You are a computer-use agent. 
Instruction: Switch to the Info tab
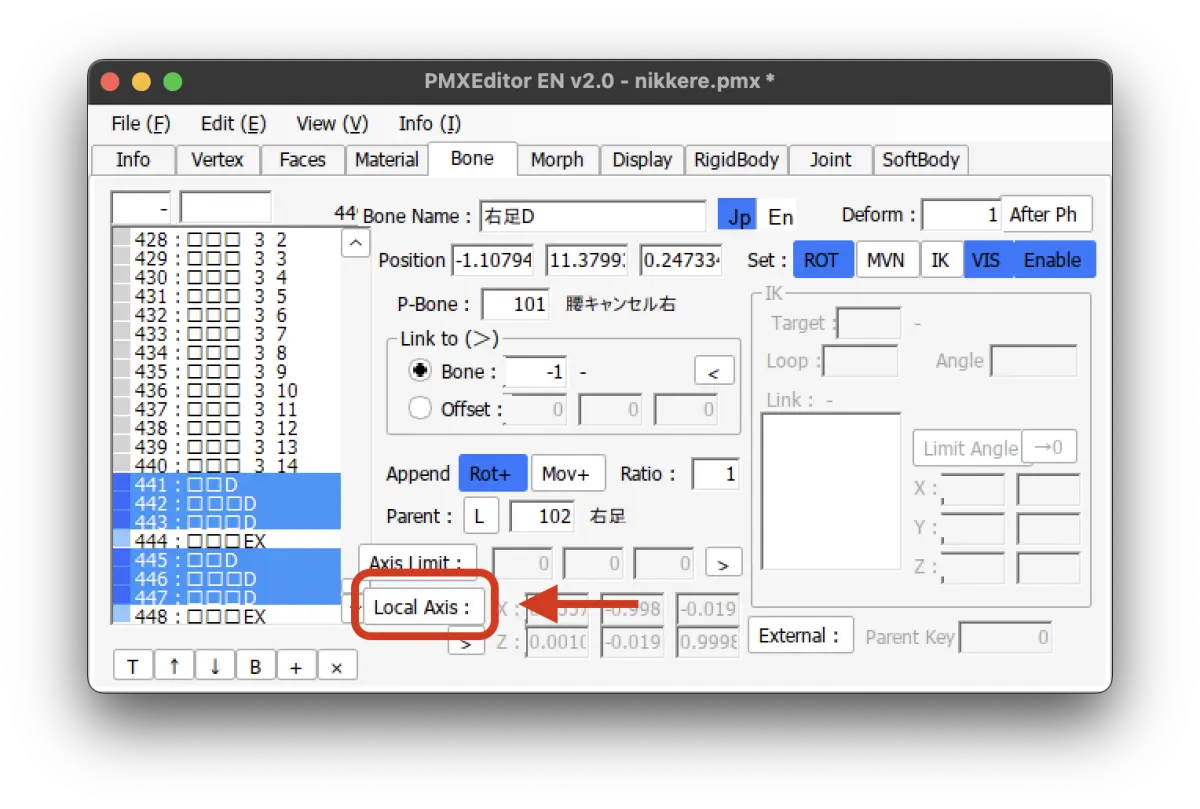pos(133,160)
